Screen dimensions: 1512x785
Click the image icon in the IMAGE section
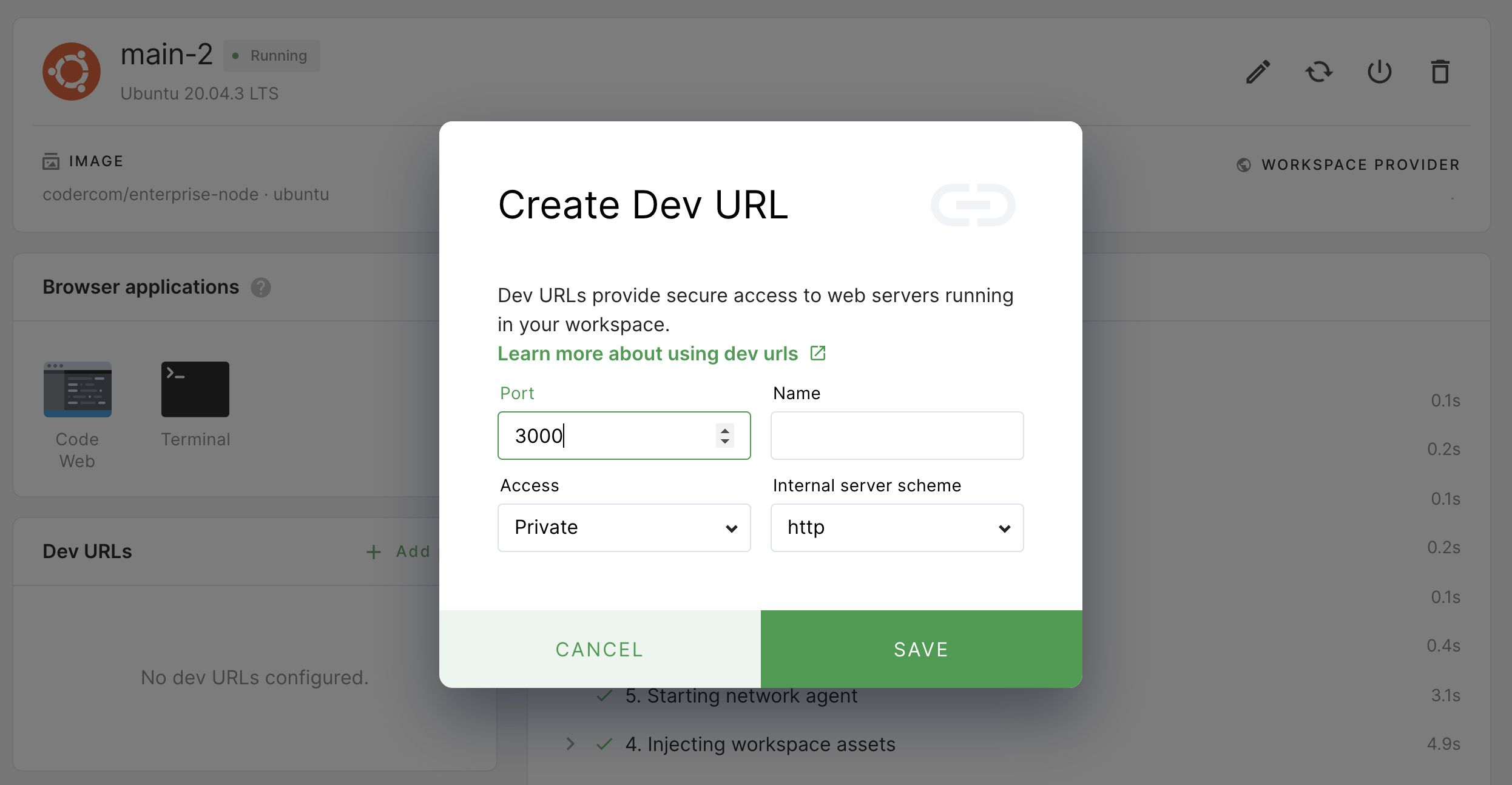[51, 161]
